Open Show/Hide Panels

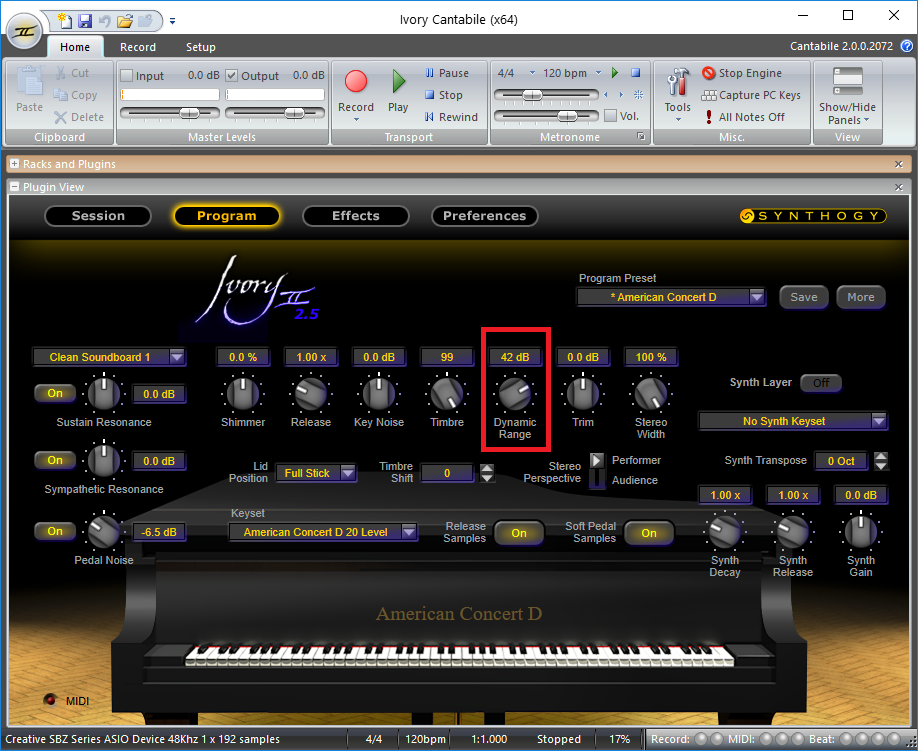[x=847, y=95]
